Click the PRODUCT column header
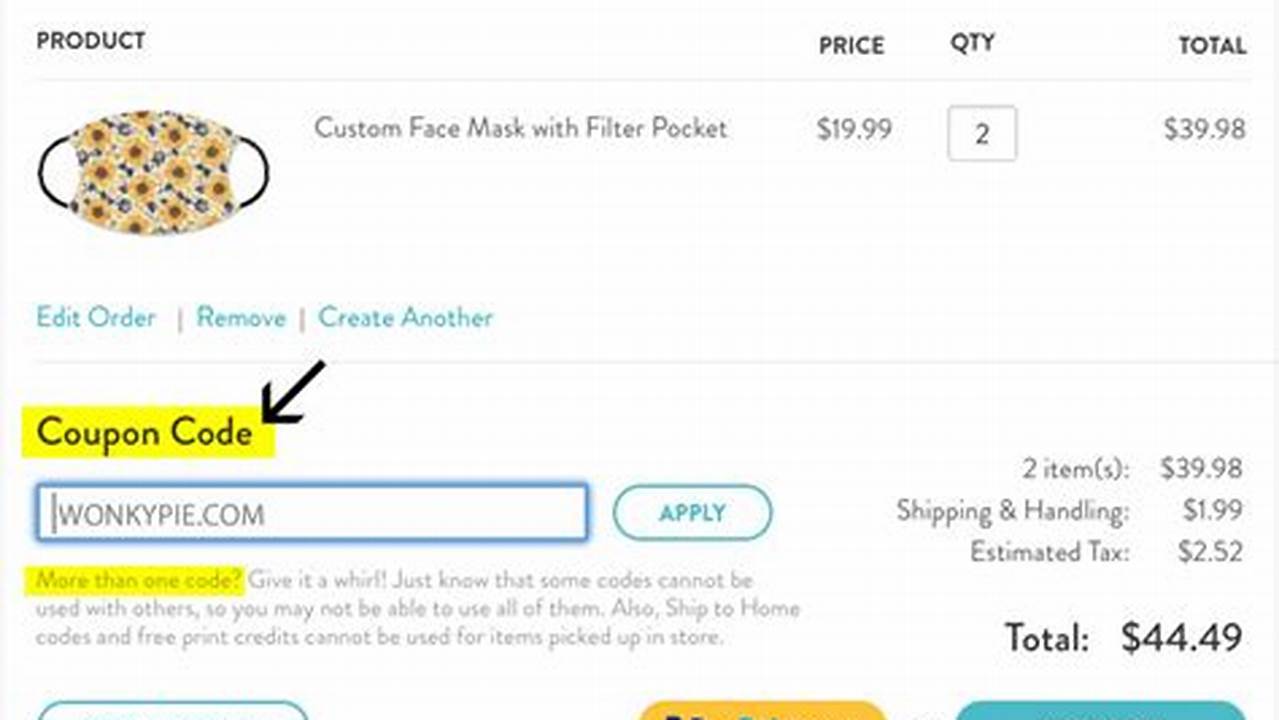 [x=90, y=41]
